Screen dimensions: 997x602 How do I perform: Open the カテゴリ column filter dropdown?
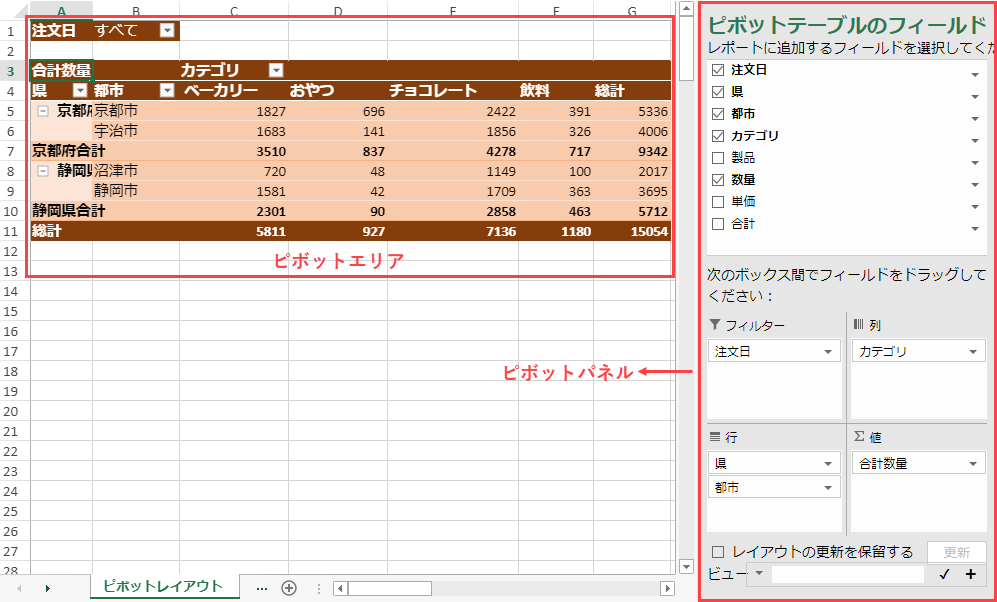pos(276,71)
